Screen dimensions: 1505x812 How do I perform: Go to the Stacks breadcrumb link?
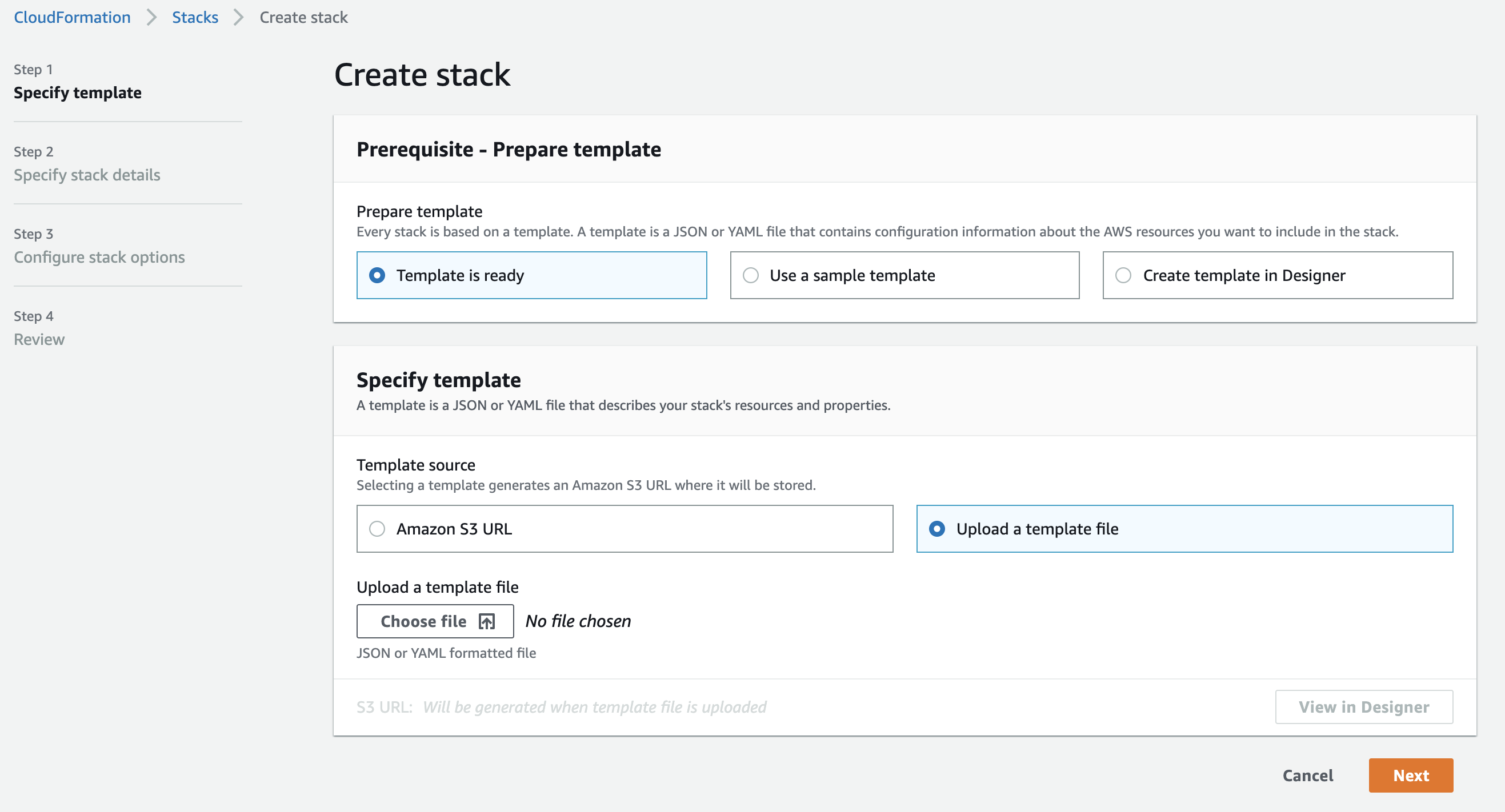coord(194,18)
